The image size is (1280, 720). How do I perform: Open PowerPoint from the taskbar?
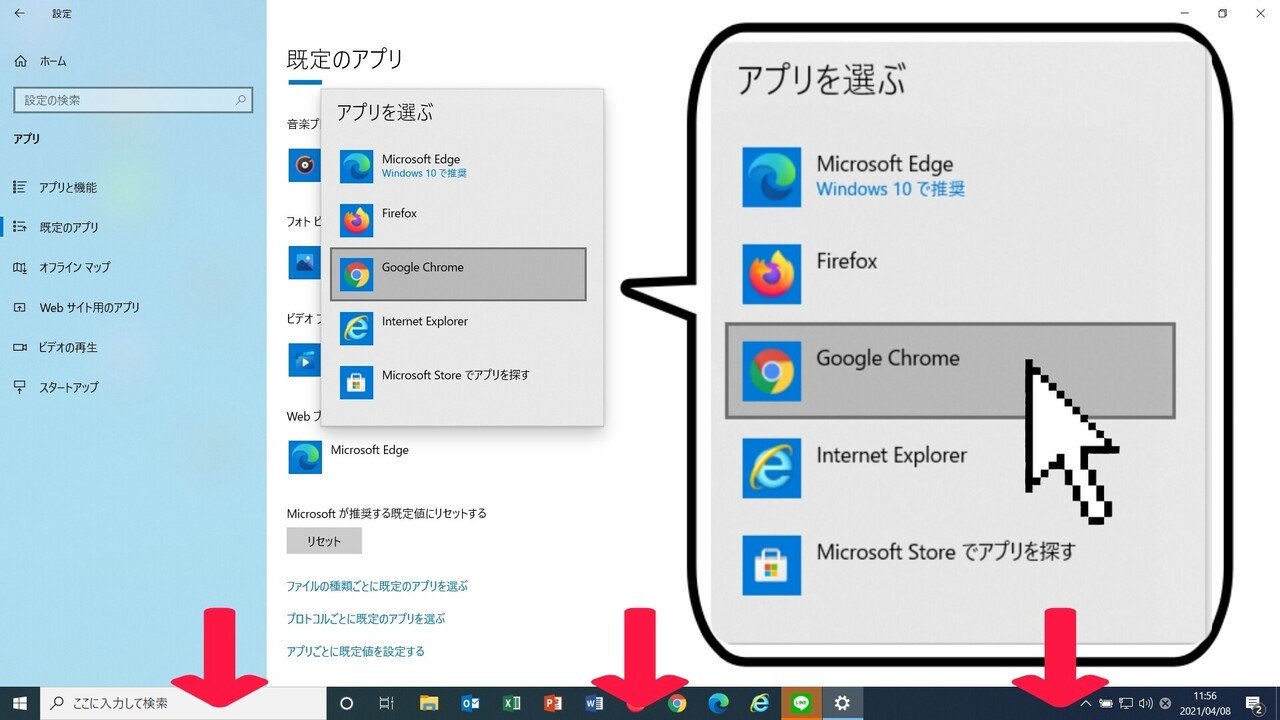pos(552,703)
